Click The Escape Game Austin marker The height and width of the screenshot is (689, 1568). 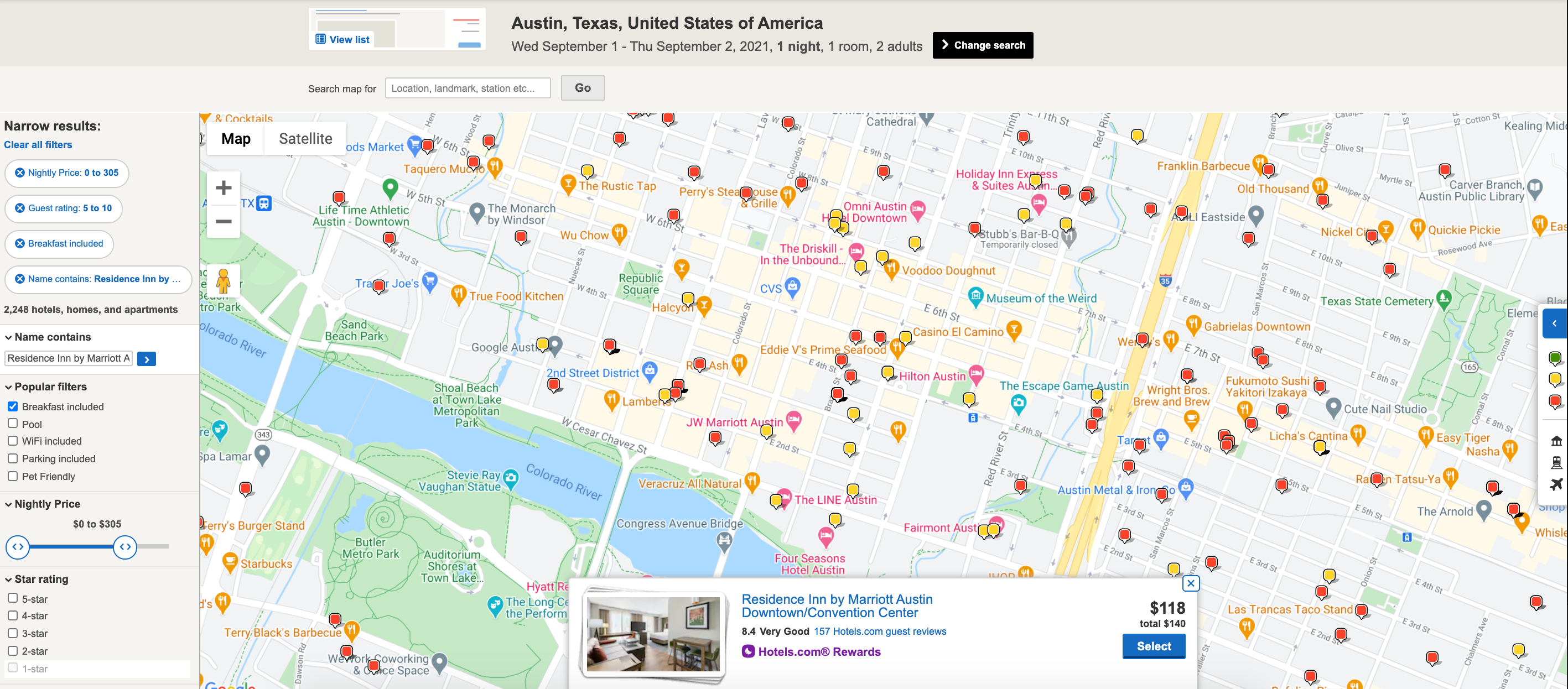pos(1019,403)
